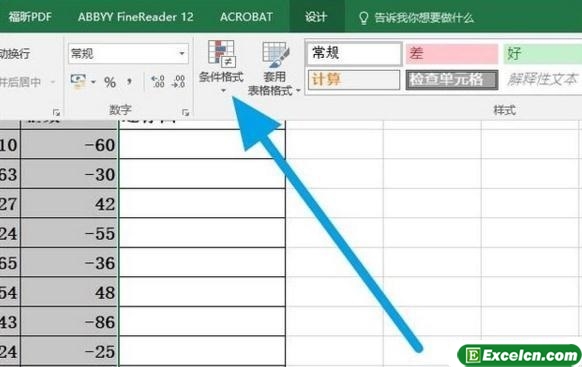
Task: Open the ABBYY FineReader 12 tab
Action: pyautogui.click(x=135, y=17)
